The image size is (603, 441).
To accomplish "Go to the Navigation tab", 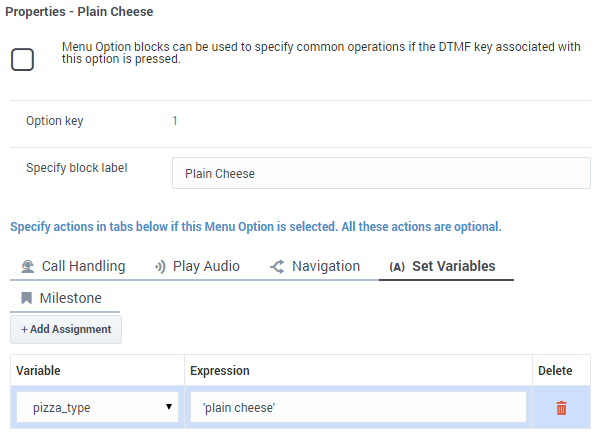I will [315, 266].
